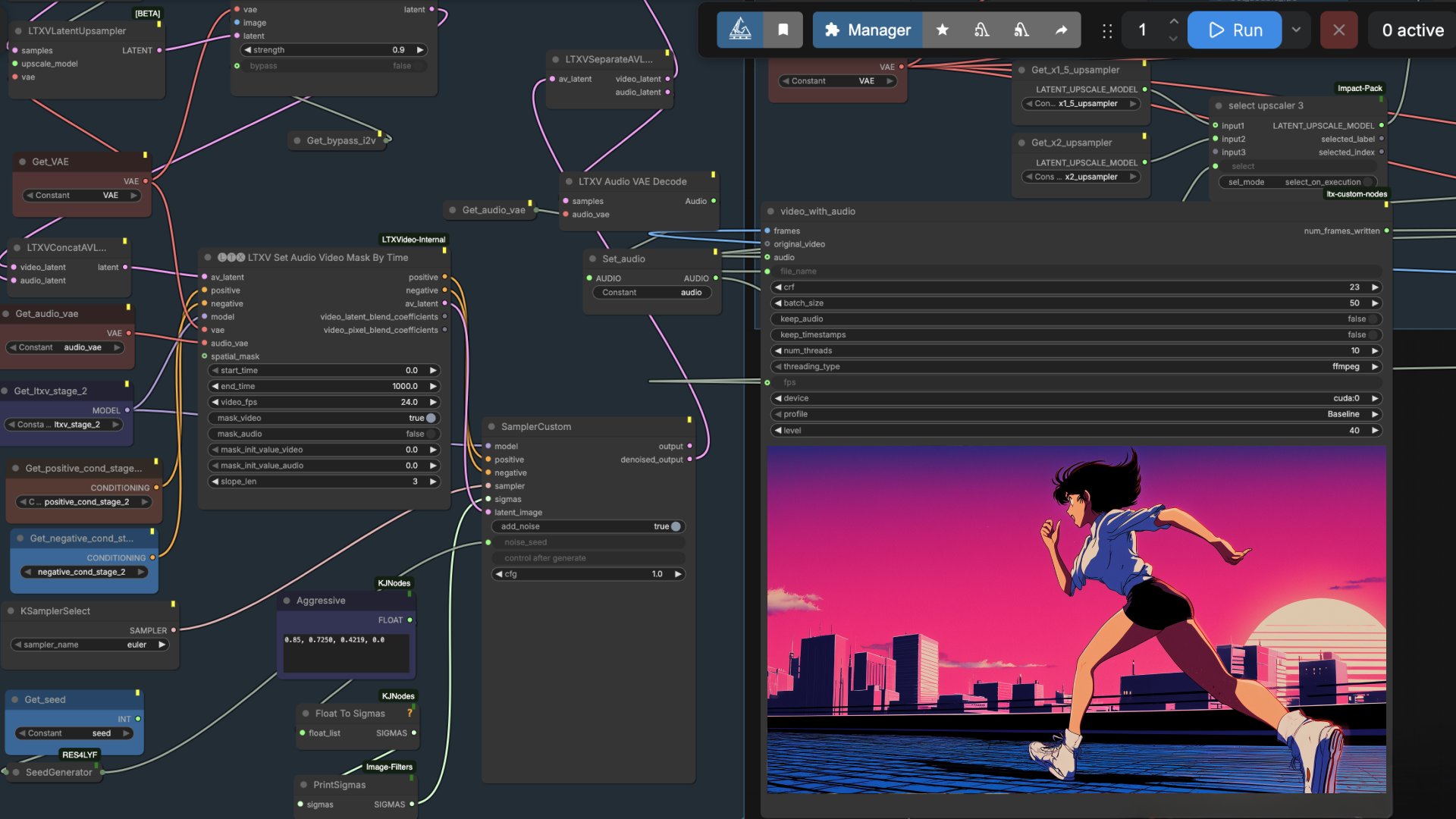1456x819 pixels.
Task: Click the question mark on Float To Sigmas
Action: (x=410, y=713)
